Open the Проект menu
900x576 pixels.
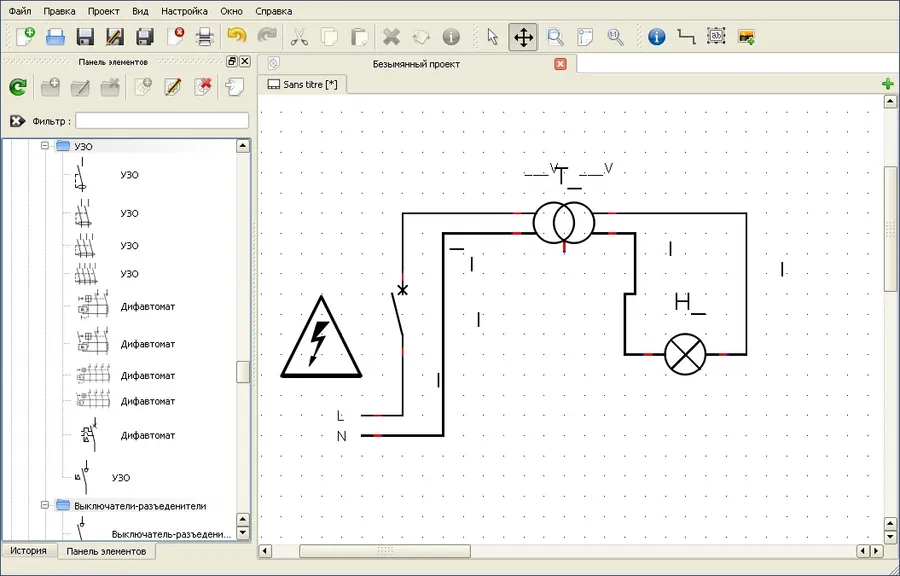[103, 11]
